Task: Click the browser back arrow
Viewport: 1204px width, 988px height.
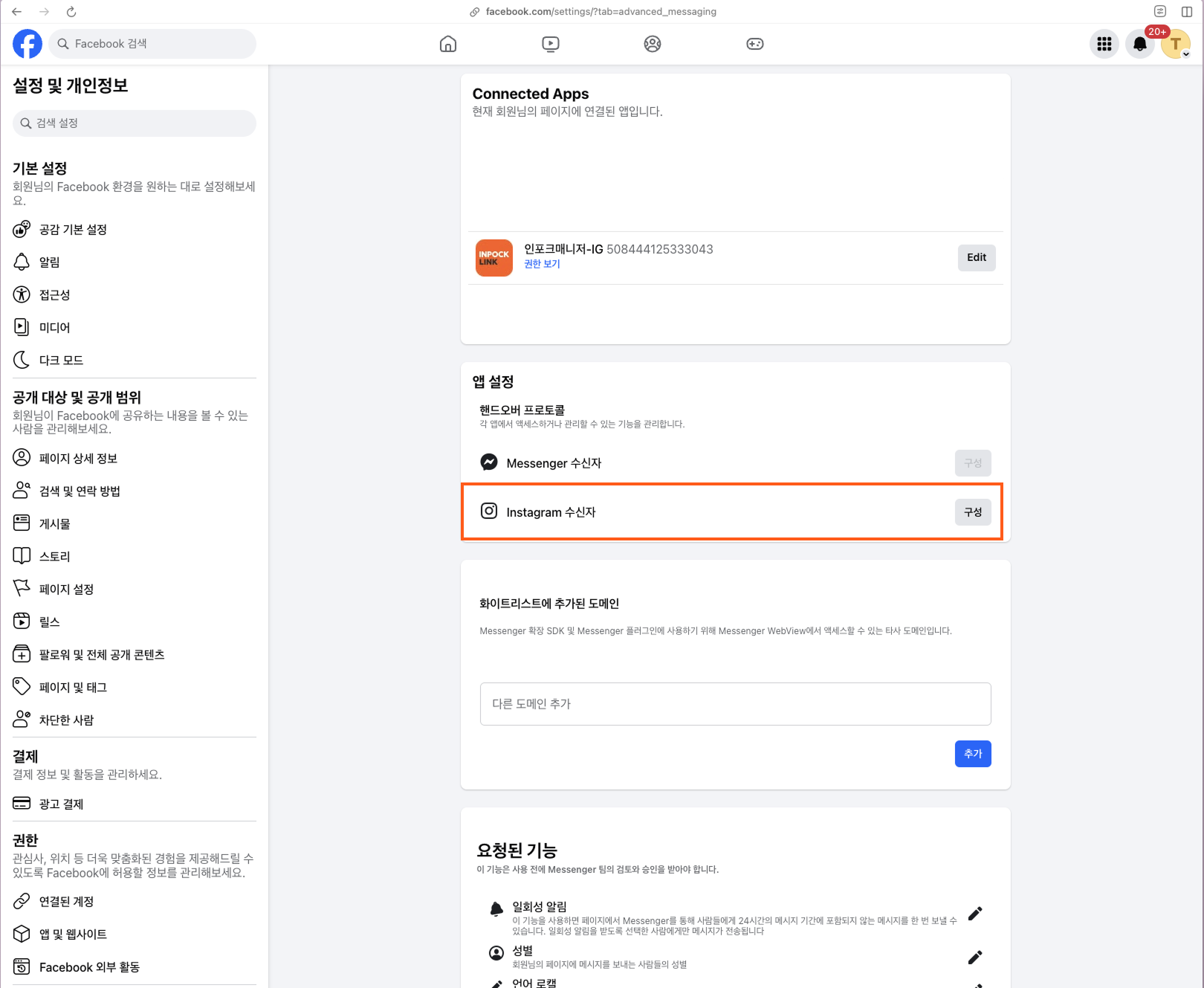Action: coord(16,11)
